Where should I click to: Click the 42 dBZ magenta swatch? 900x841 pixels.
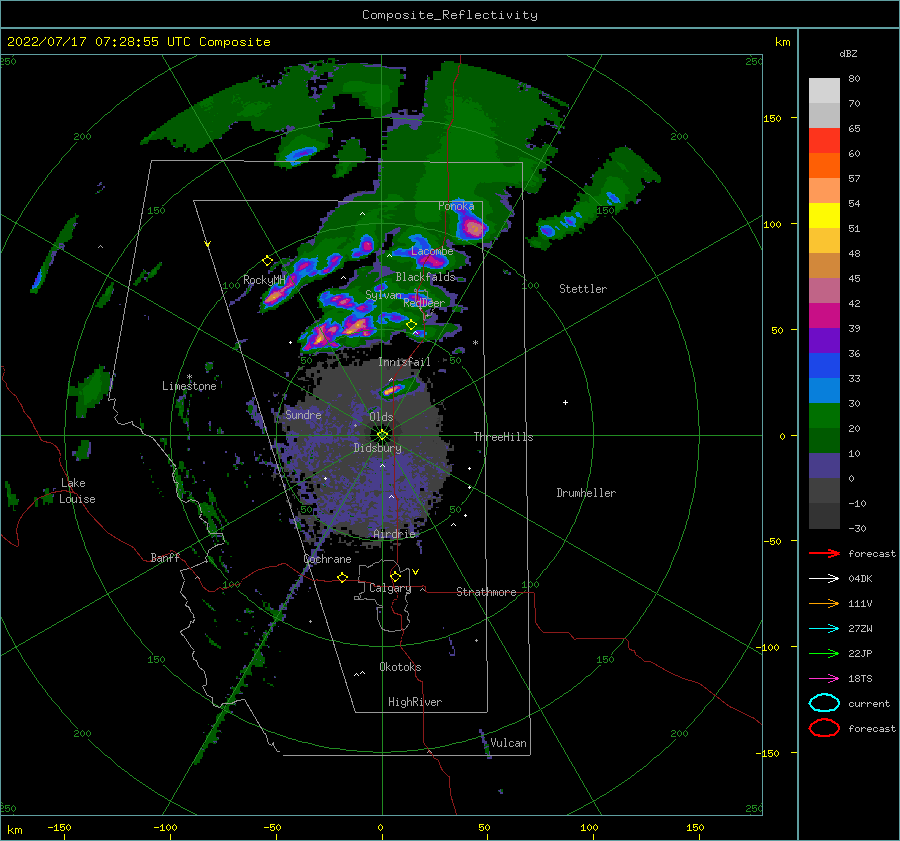point(824,316)
